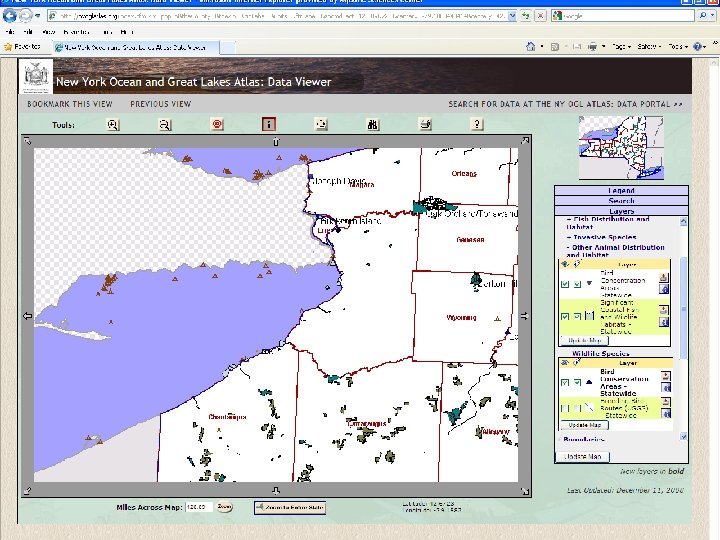Pan map southeast with corner arrow
This screenshot has height=540, width=720.
[x=525, y=491]
